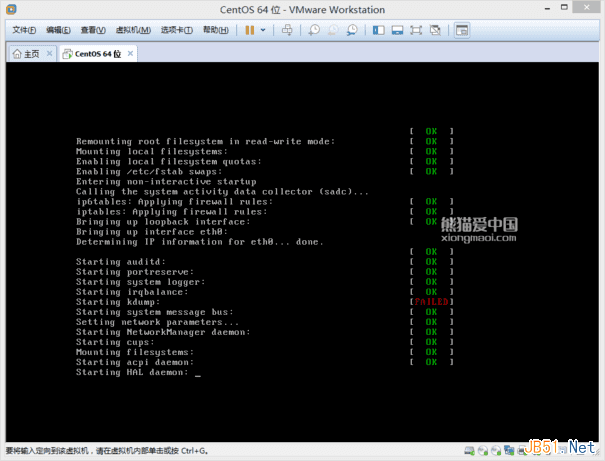Click the first CD/DVD drive status icon
The image size is (605, 461).
pyautogui.click(x=482, y=450)
